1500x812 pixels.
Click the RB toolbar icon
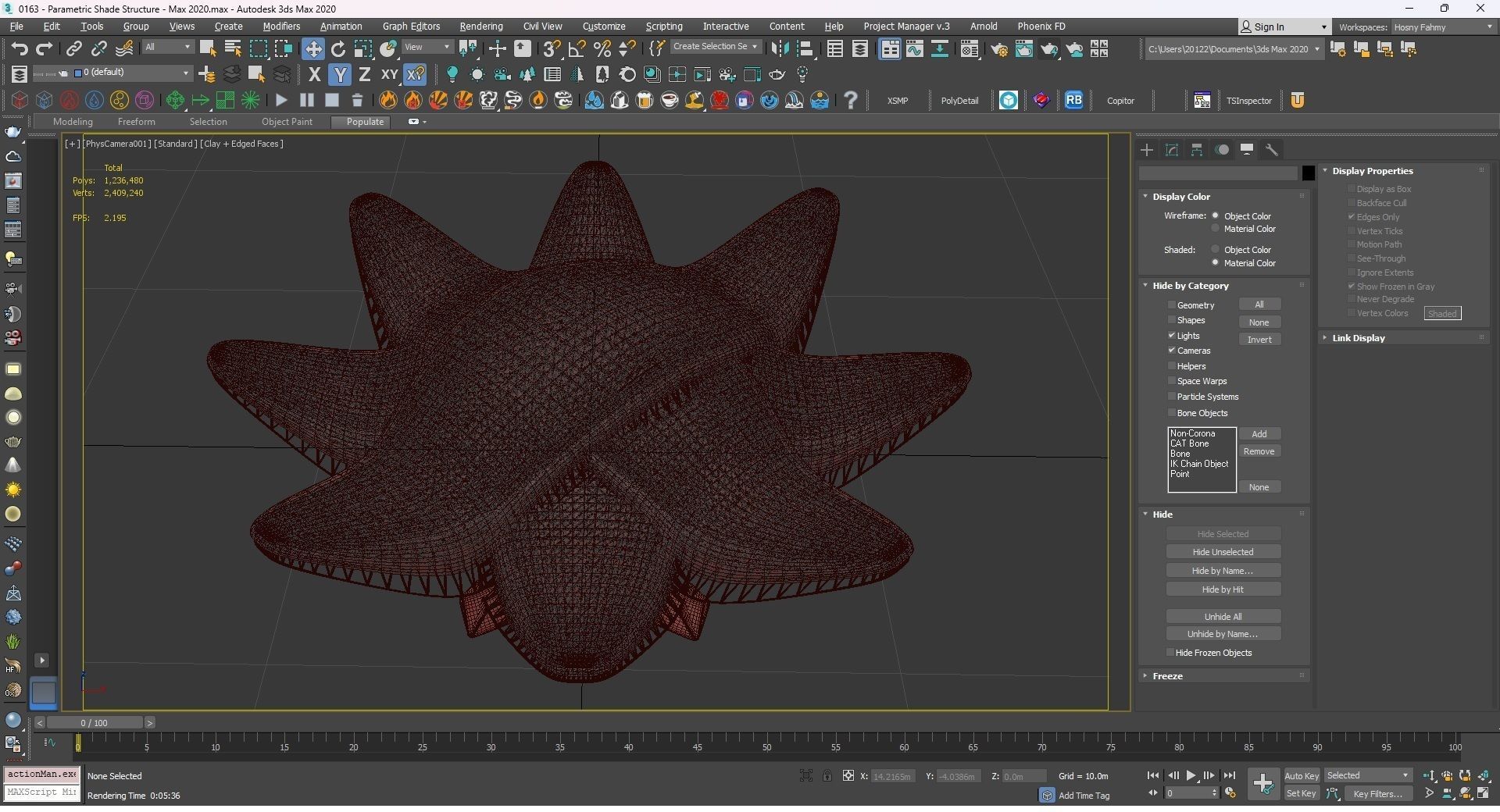[1074, 100]
